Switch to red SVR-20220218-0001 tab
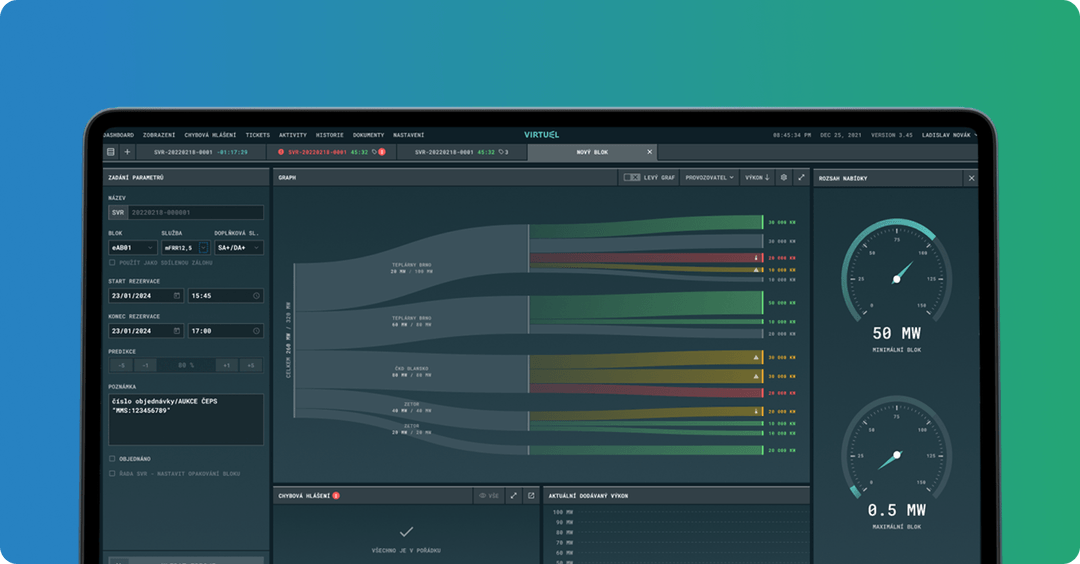 coord(332,152)
